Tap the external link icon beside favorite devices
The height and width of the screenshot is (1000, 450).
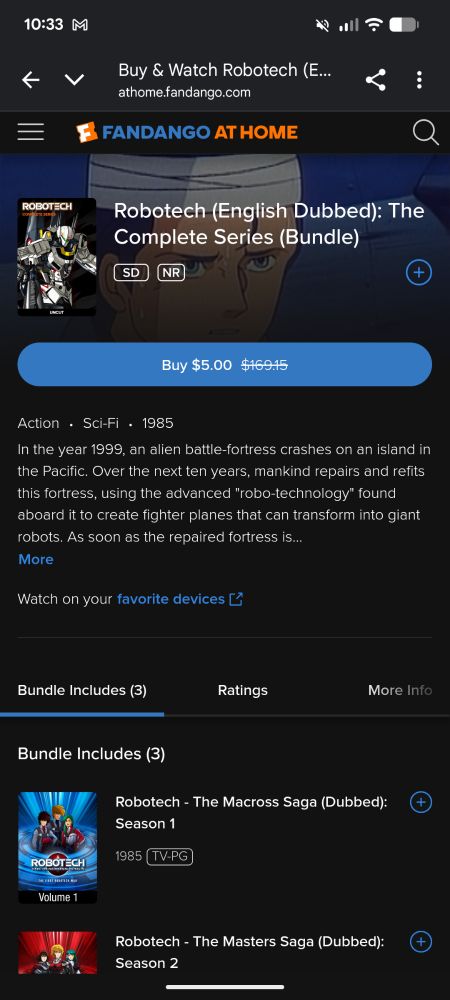(236, 599)
